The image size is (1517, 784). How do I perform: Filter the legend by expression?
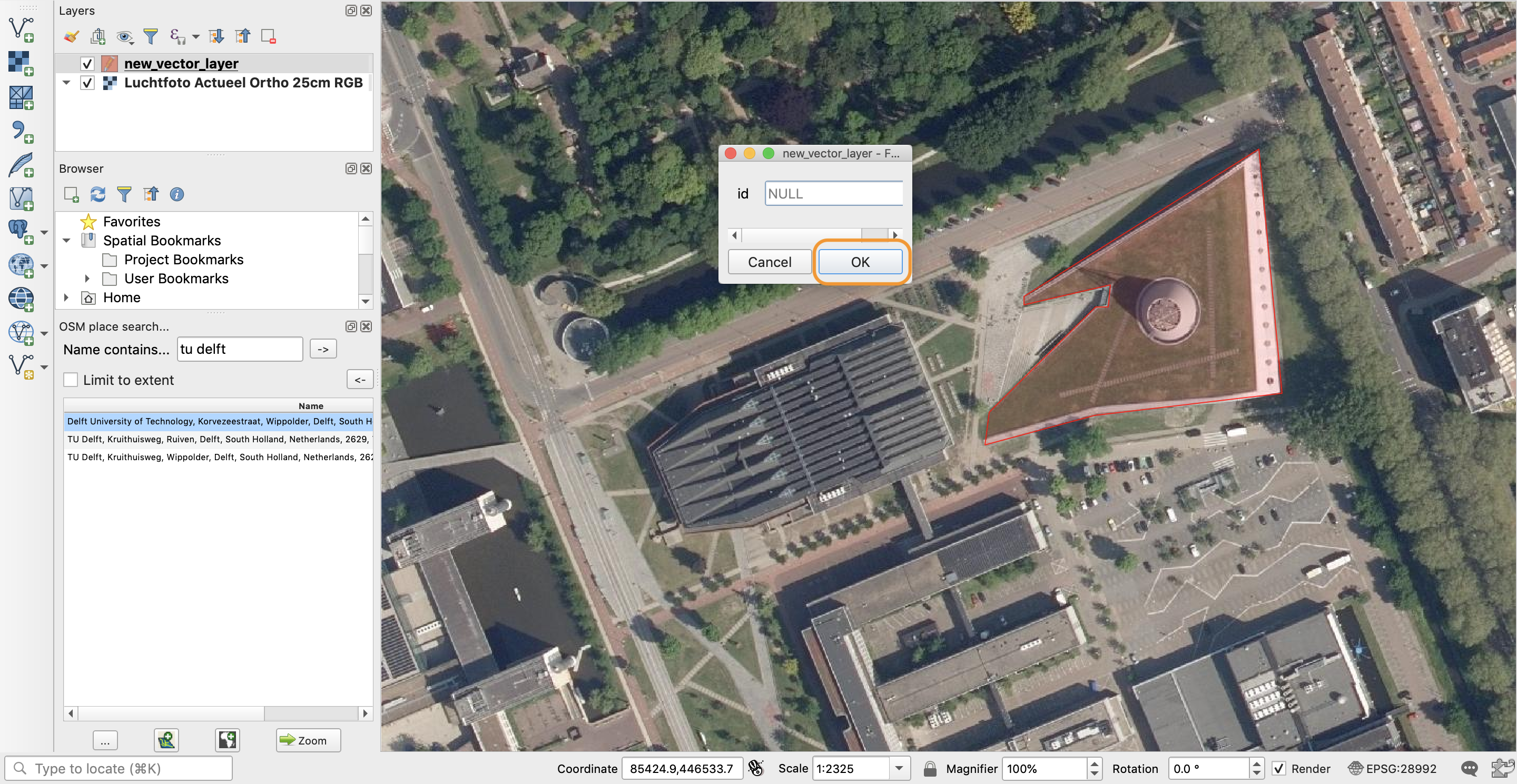click(x=178, y=36)
